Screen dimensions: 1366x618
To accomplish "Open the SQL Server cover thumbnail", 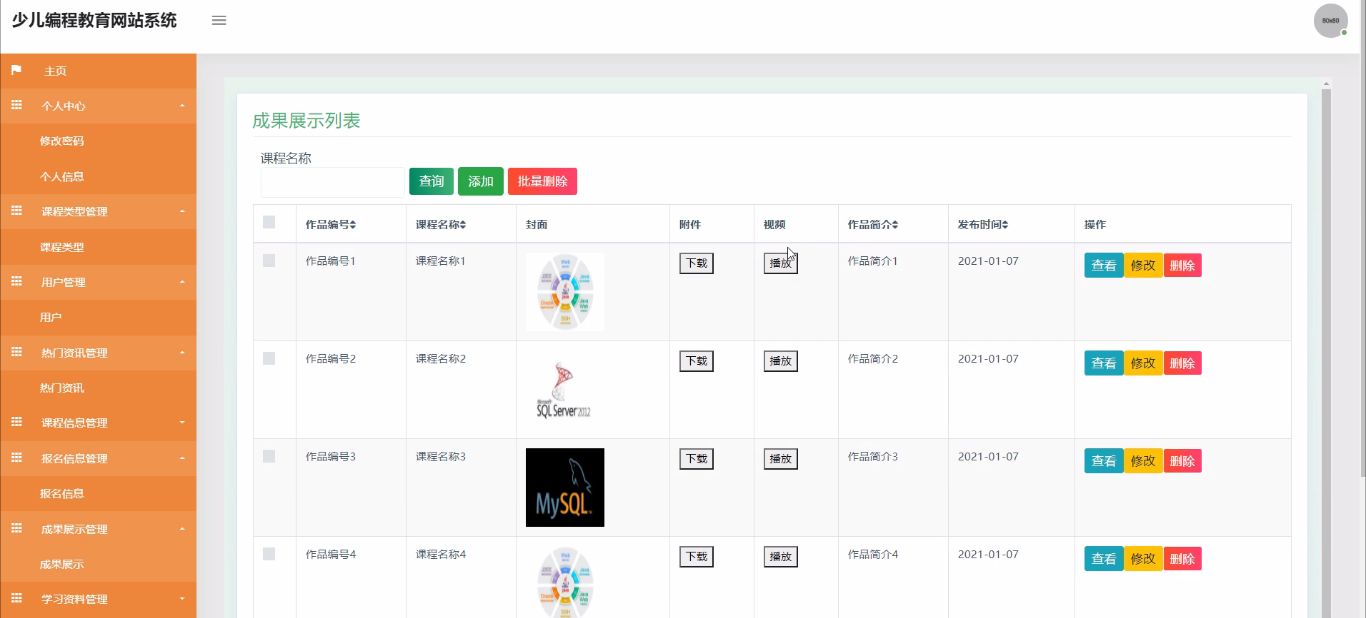I will [565, 389].
